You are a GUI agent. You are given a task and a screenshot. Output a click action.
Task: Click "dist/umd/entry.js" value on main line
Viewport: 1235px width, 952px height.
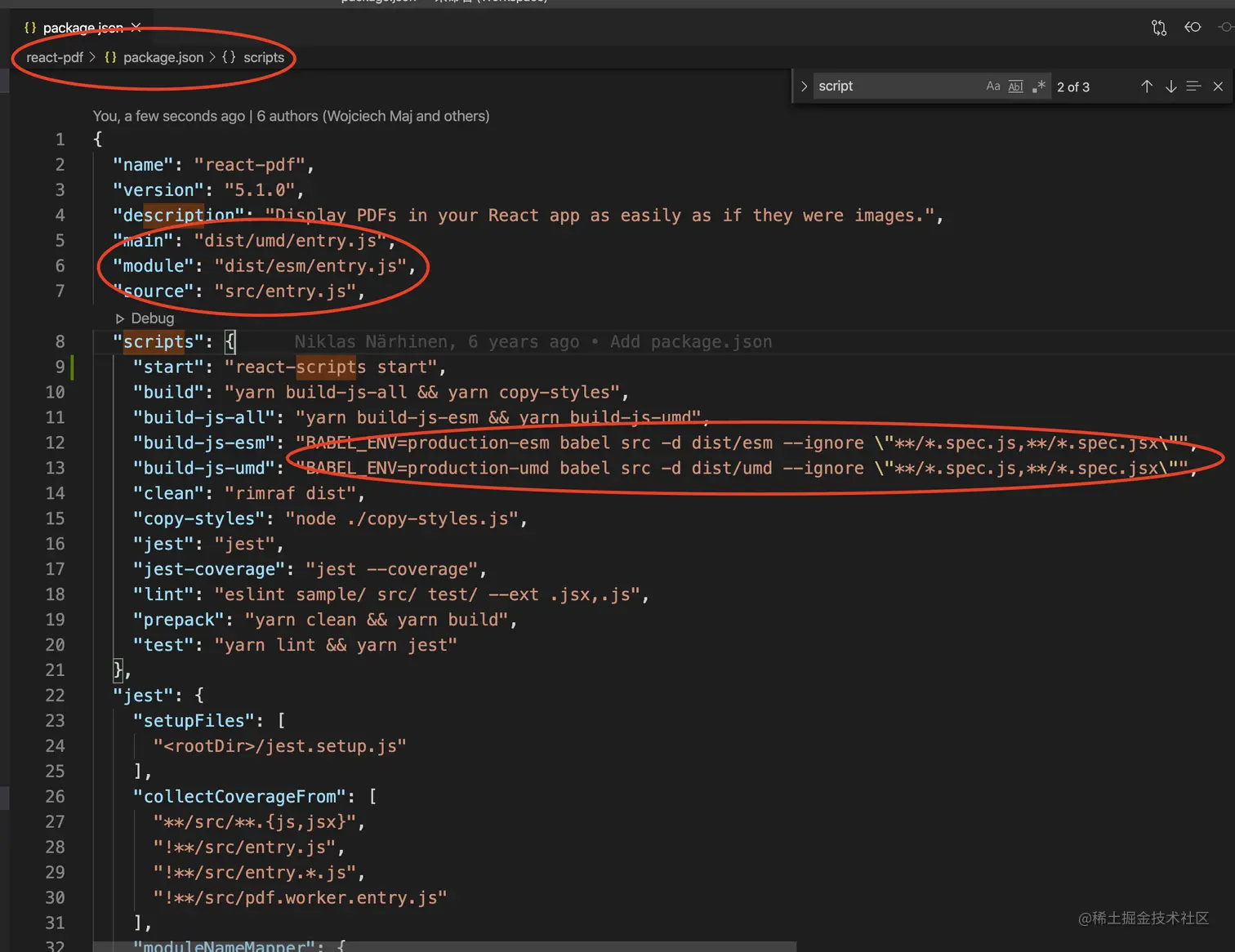289,241
